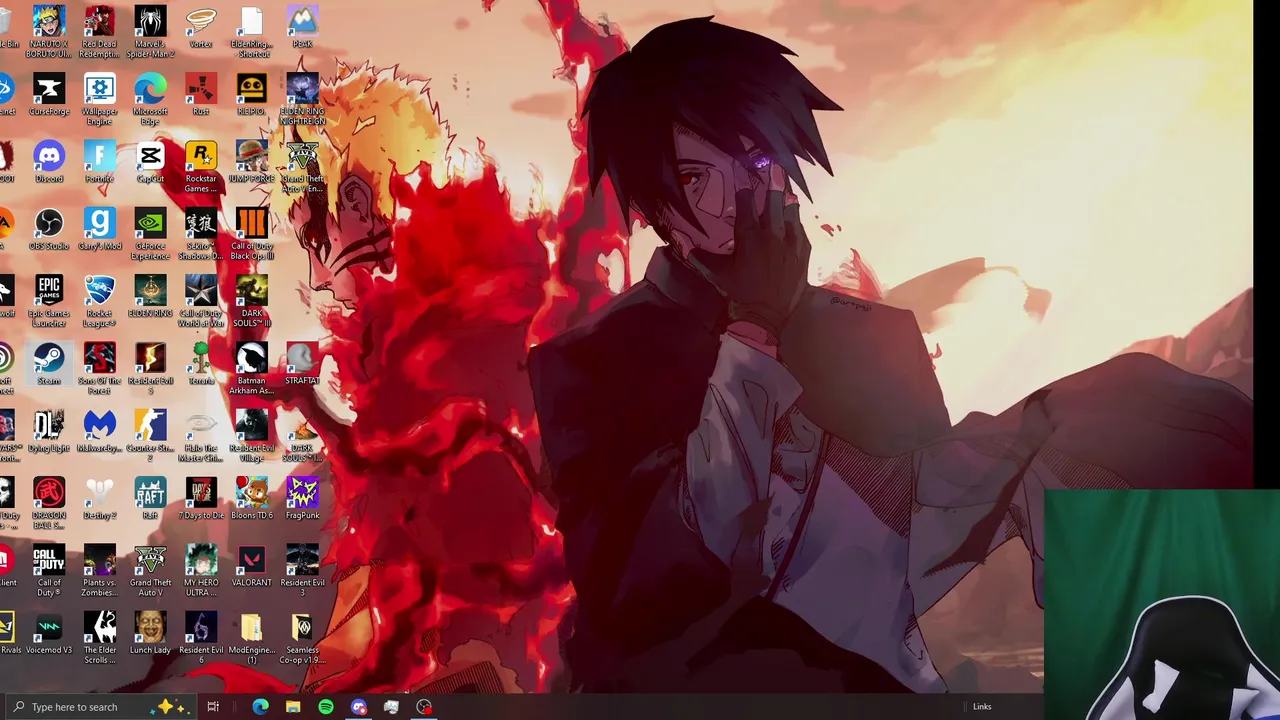Select the Resident Evil Village icon

251,436
